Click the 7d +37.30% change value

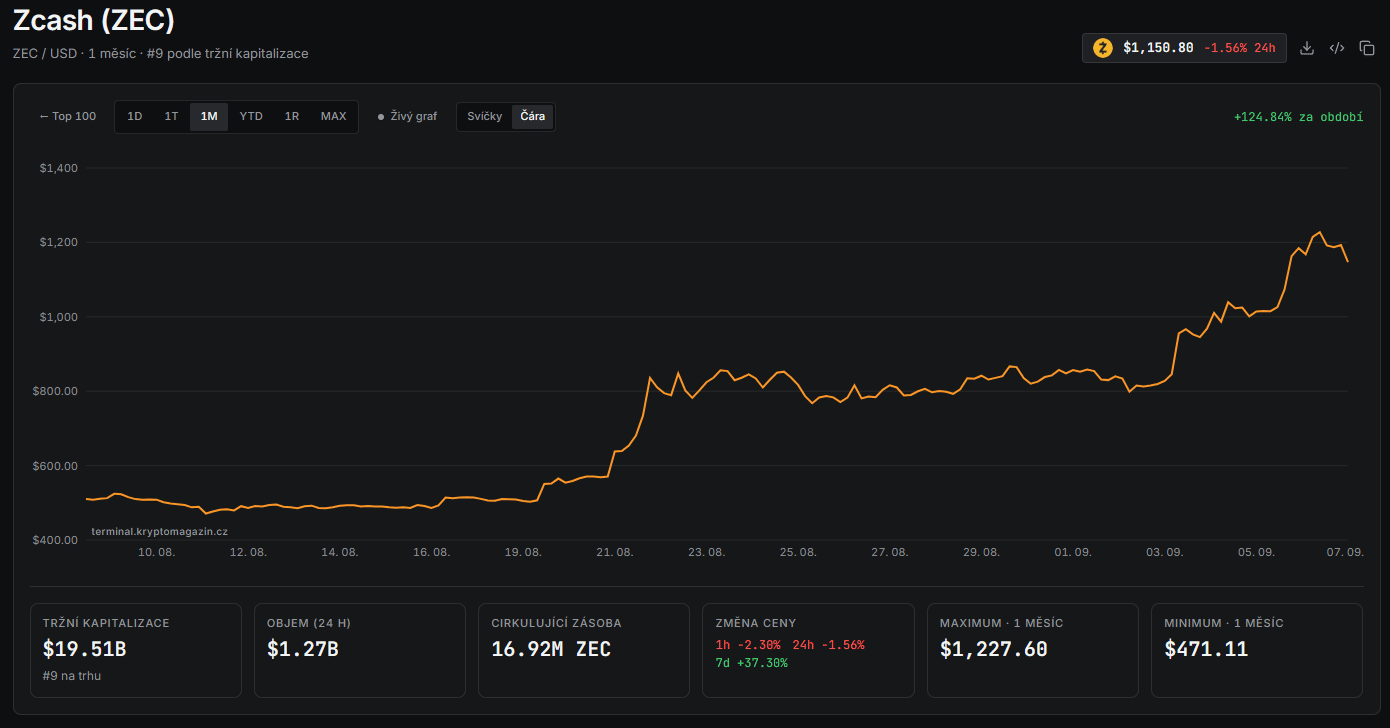tap(752, 663)
